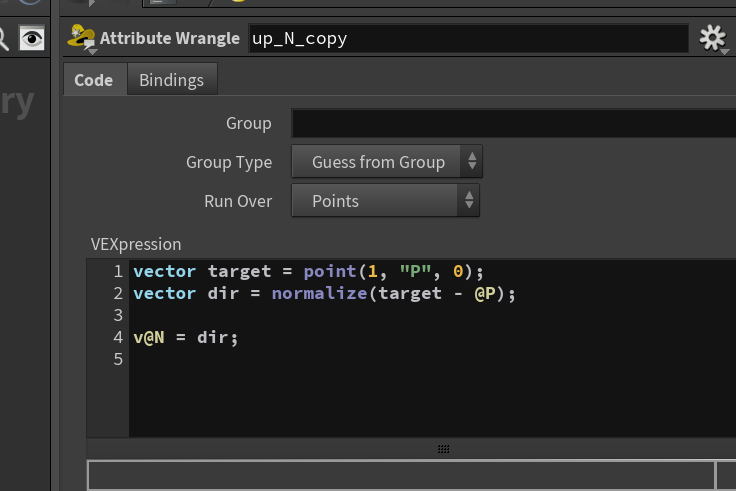Open the gear settings menu

coord(713,38)
